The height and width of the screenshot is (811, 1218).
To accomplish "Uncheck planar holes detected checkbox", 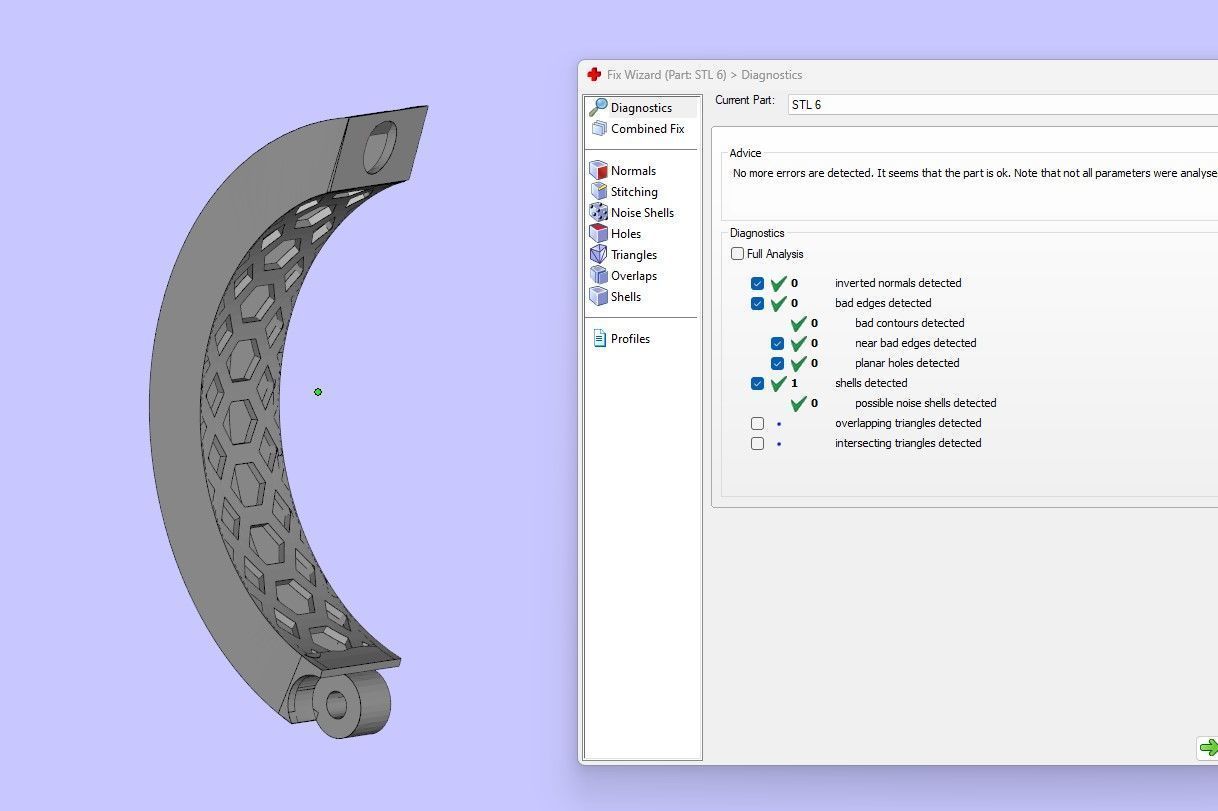I will coord(777,363).
